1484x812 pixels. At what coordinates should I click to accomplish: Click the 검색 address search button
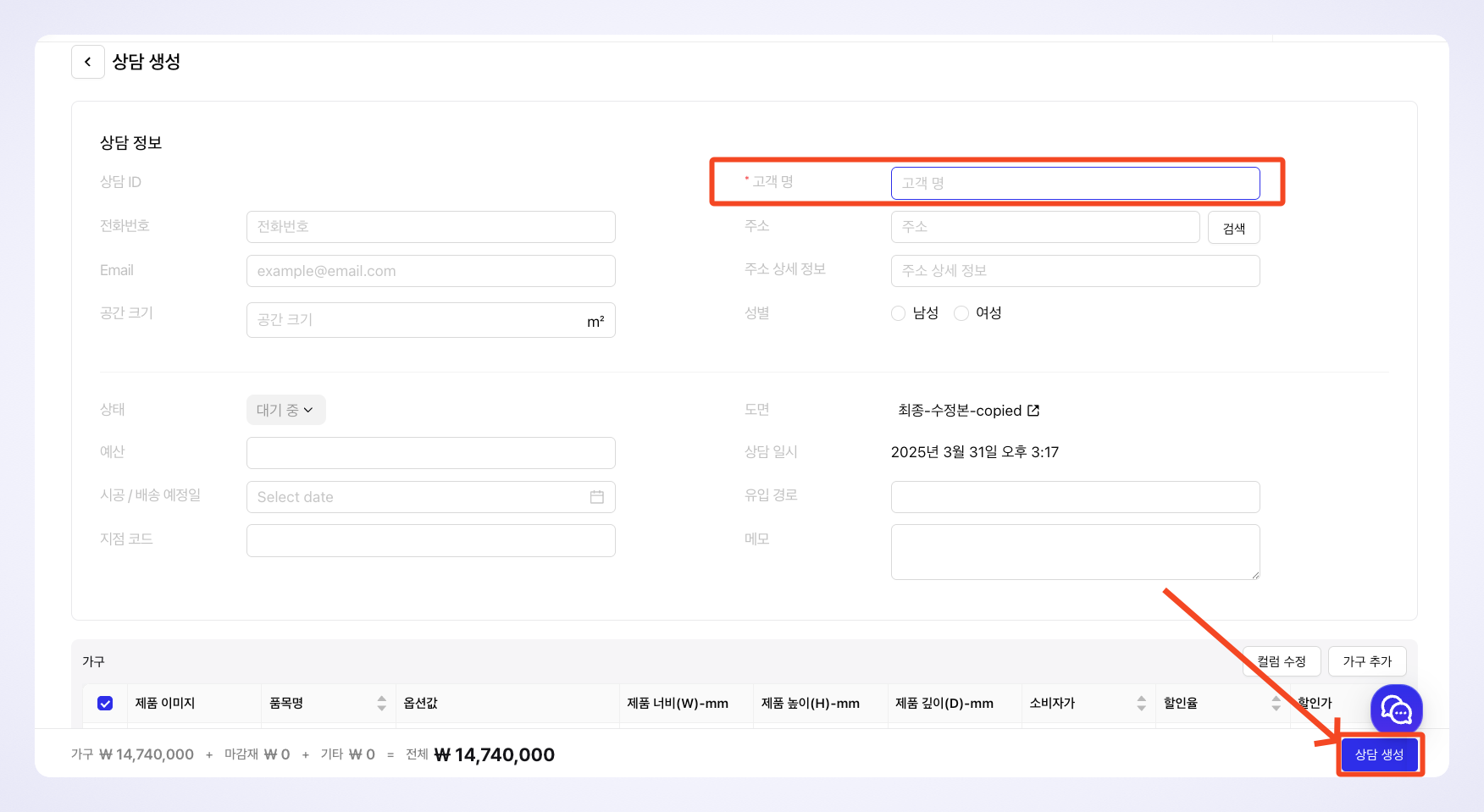(1233, 228)
